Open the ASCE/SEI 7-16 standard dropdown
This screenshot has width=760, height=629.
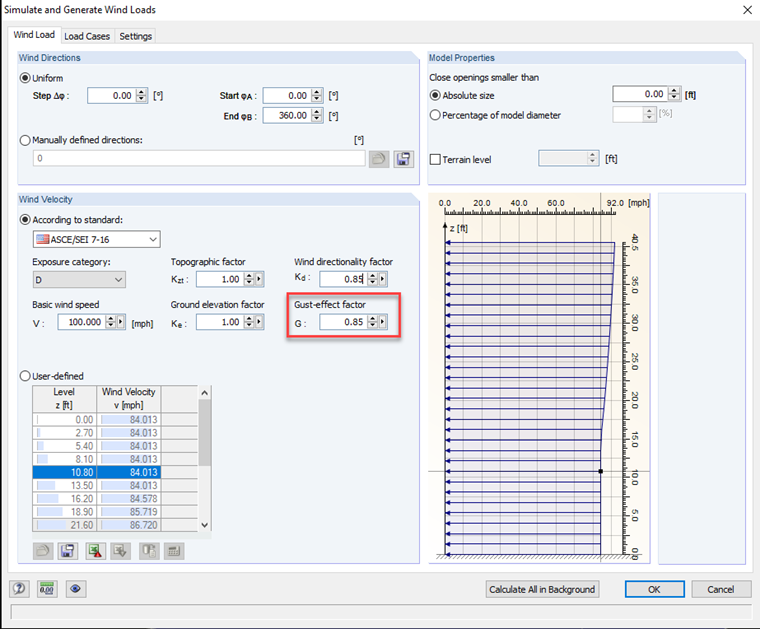[96, 239]
